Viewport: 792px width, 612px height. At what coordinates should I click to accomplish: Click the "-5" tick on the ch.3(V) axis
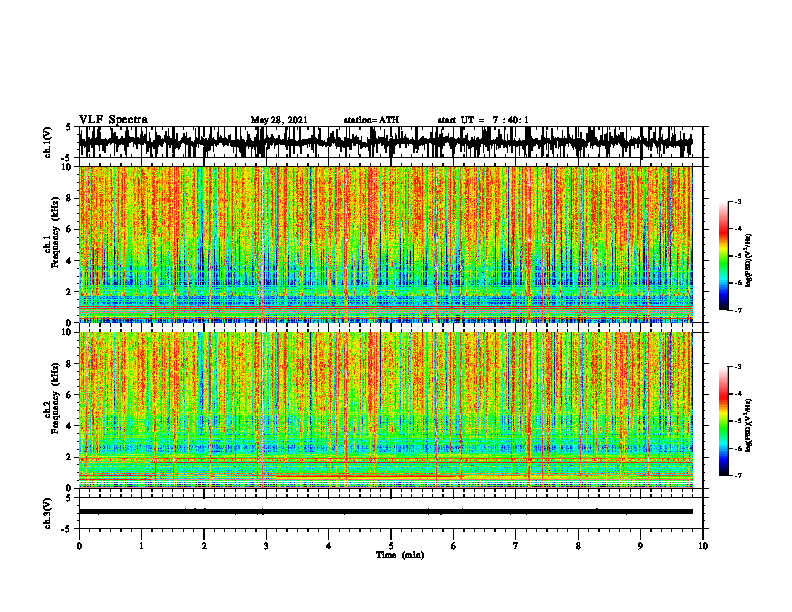coord(67,529)
